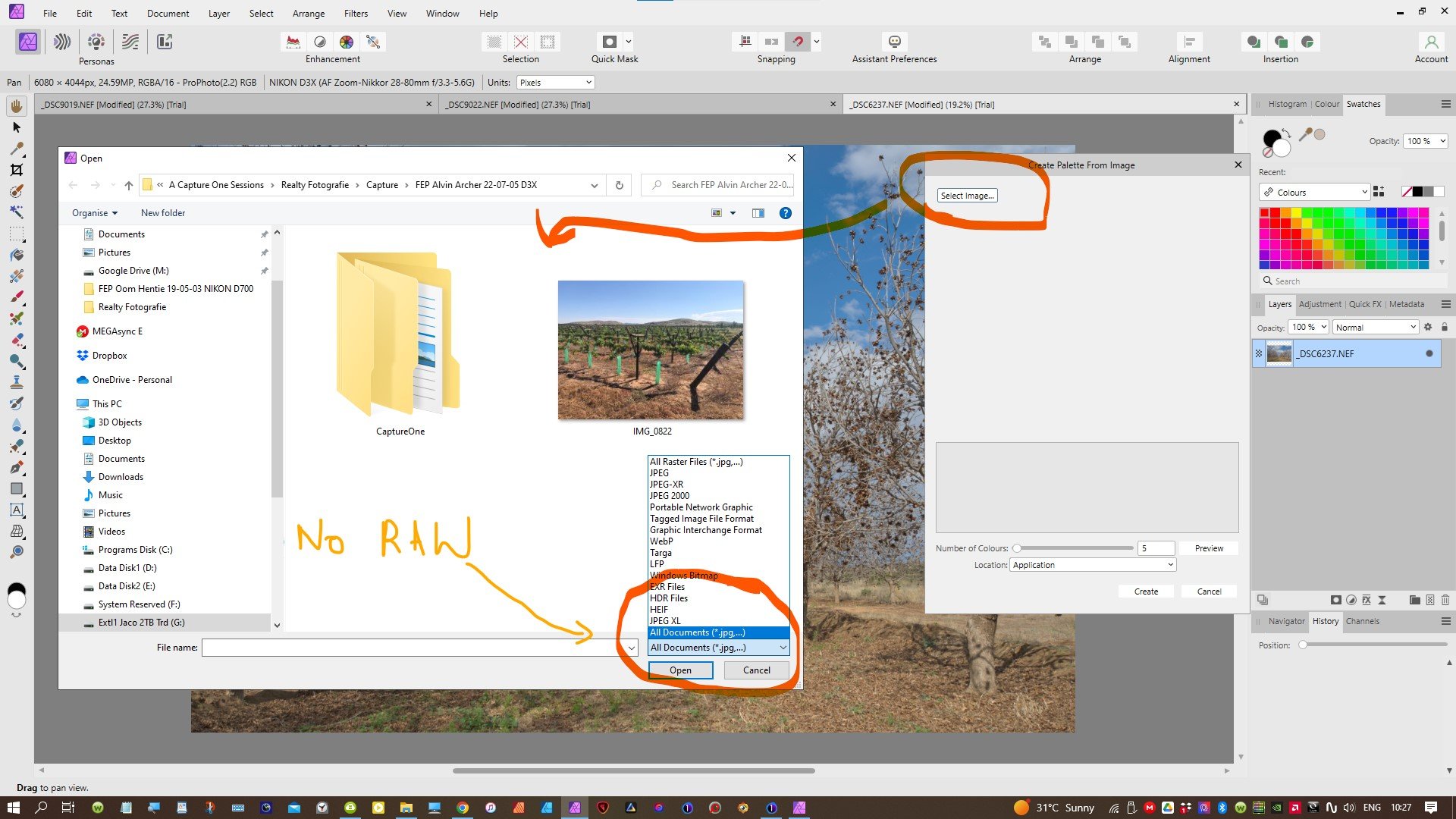Choose Insert behind selection icon
The image size is (1456, 819).
(x=1254, y=42)
